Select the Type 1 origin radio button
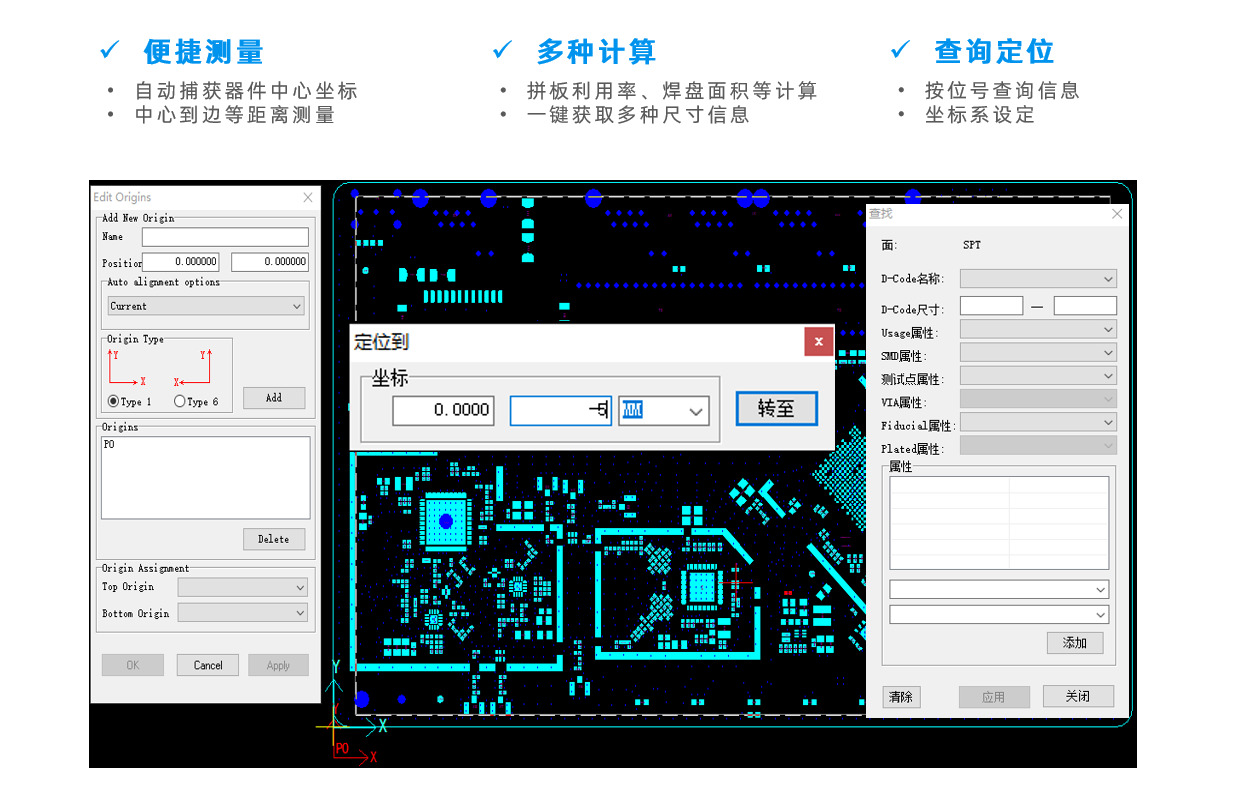Viewport: 1235px width, 802px height. click(113, 401)
